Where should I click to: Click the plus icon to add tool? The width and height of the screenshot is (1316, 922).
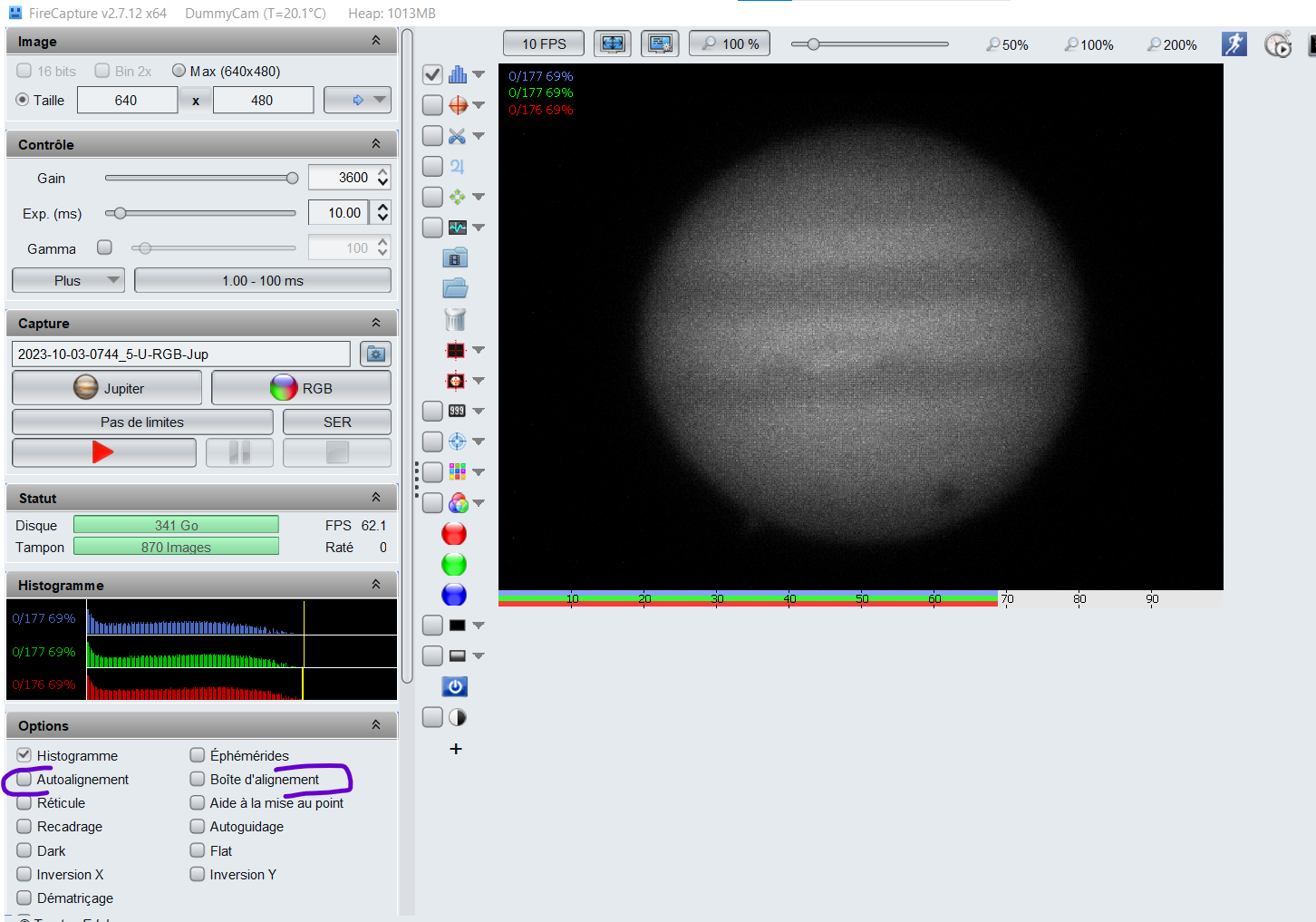pyautogui.click(x=456, y=749)
